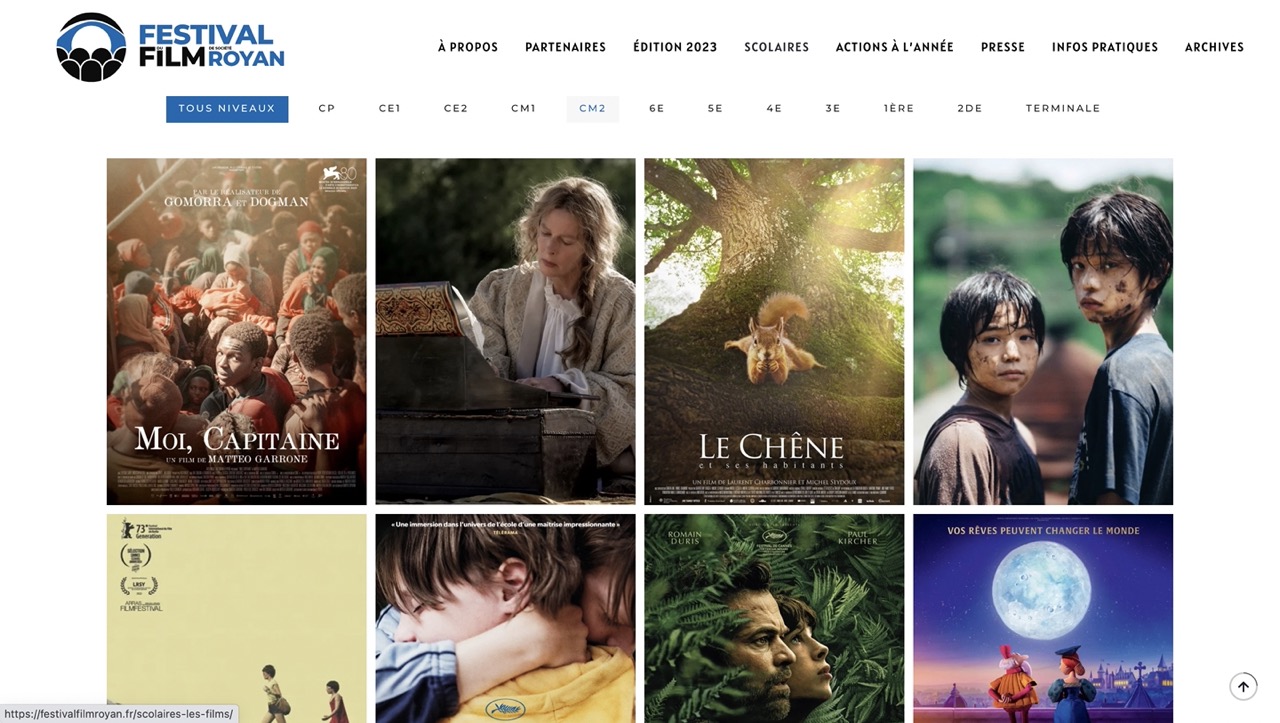Go to the PRESSE page
Viewport: 1280px width, 723px height.
(1003, 47)
